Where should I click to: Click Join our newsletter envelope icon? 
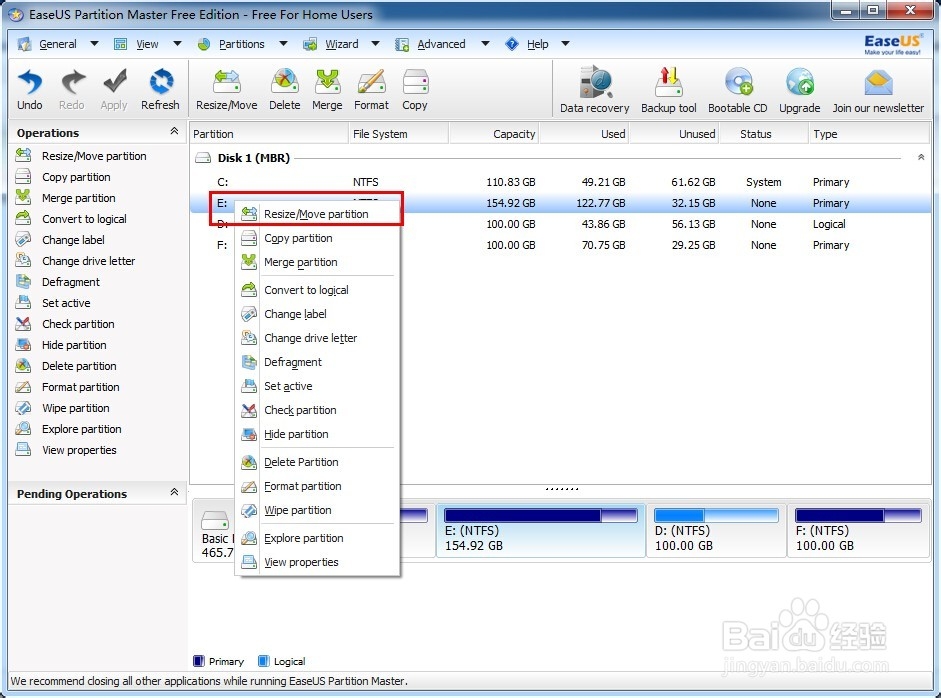[x=879, y=83]
